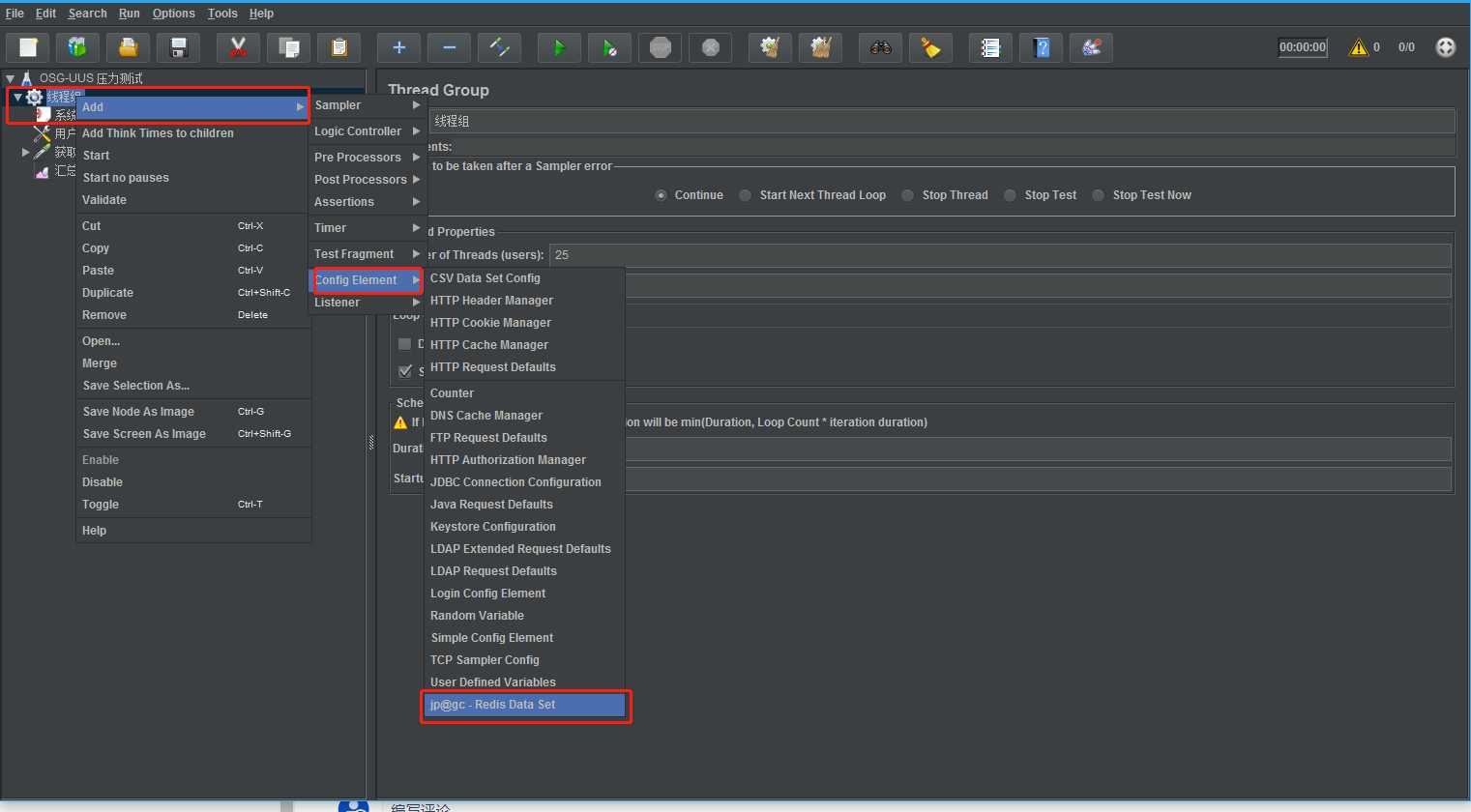Choose User Defined Variables
The width and height of the screenshot is (1471, 812).
[x=525, y=682]
